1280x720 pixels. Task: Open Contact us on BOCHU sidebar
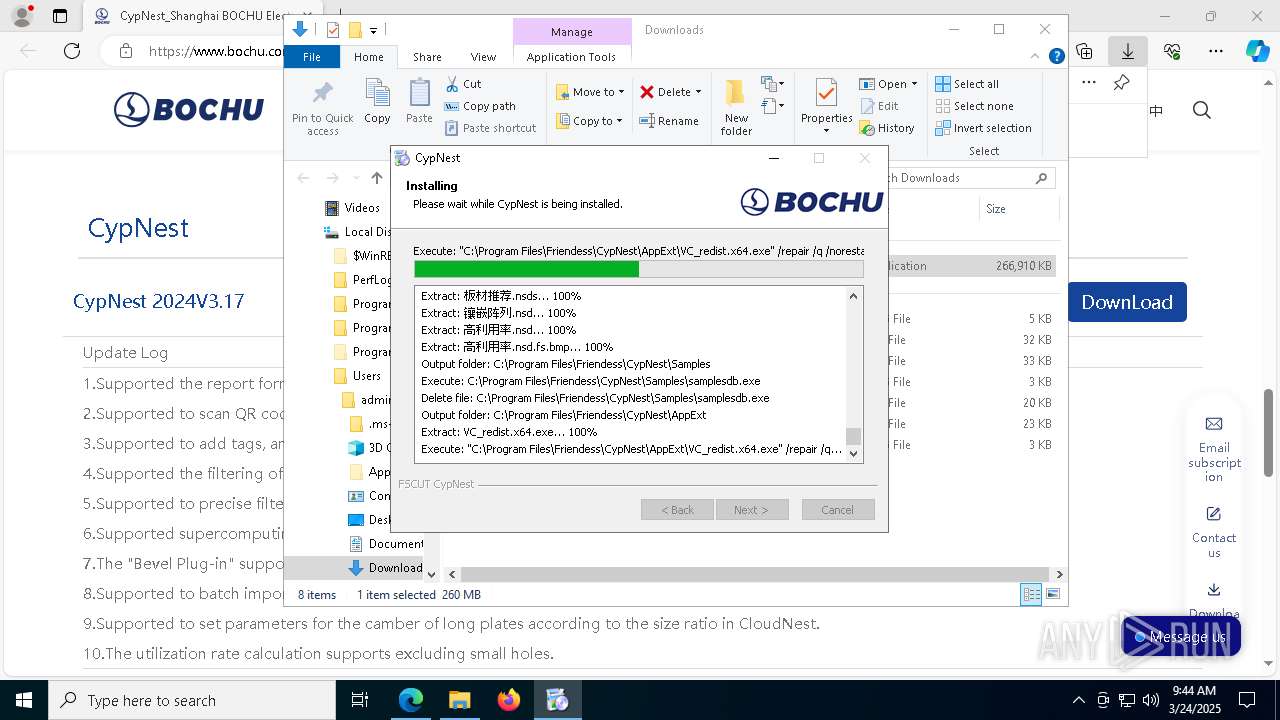coord(1214,532)
